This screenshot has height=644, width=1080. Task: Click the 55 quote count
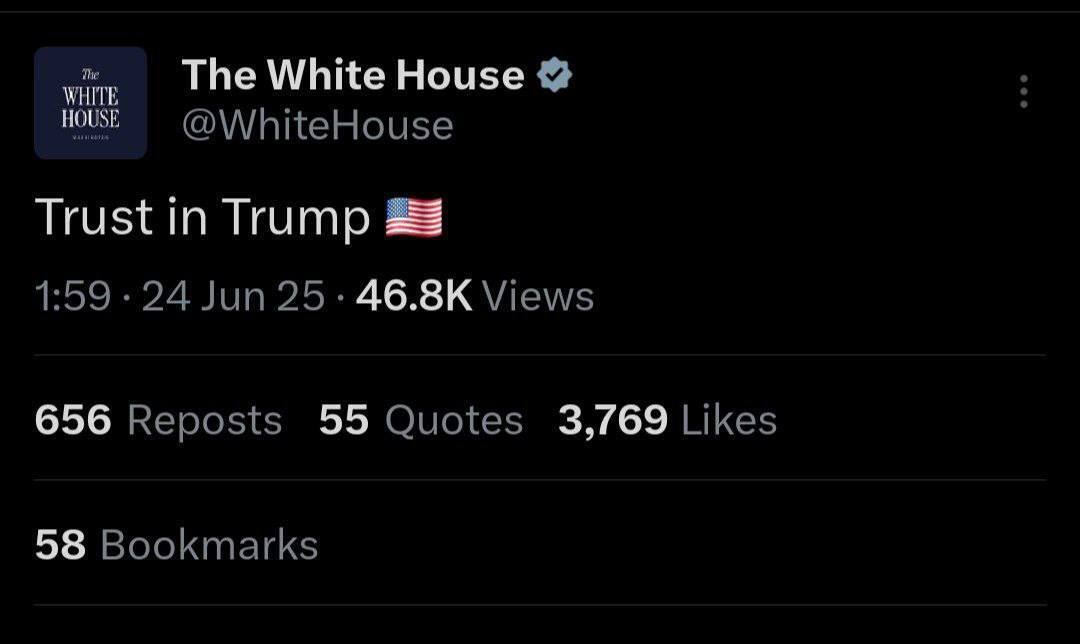344,421
